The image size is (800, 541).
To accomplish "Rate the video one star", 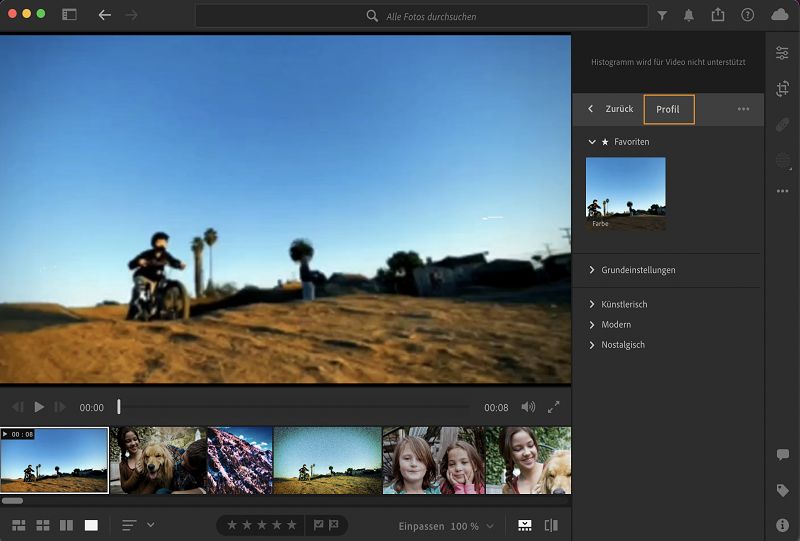I will click(x=232, y=525).
